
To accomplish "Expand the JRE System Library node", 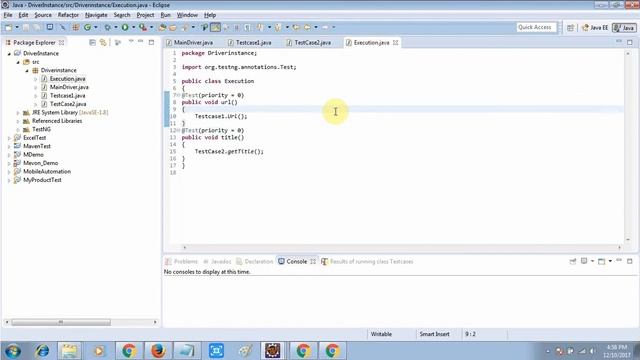I will click(x=18, y=113).
